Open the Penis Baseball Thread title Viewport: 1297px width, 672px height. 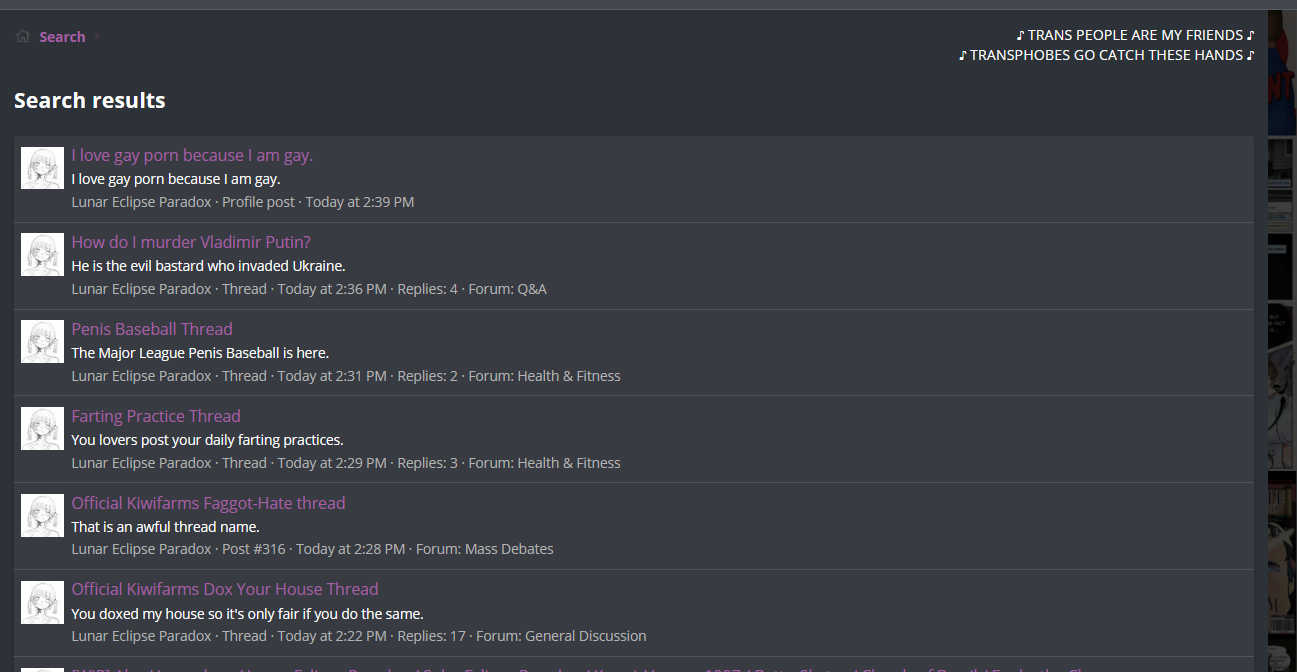152,329
